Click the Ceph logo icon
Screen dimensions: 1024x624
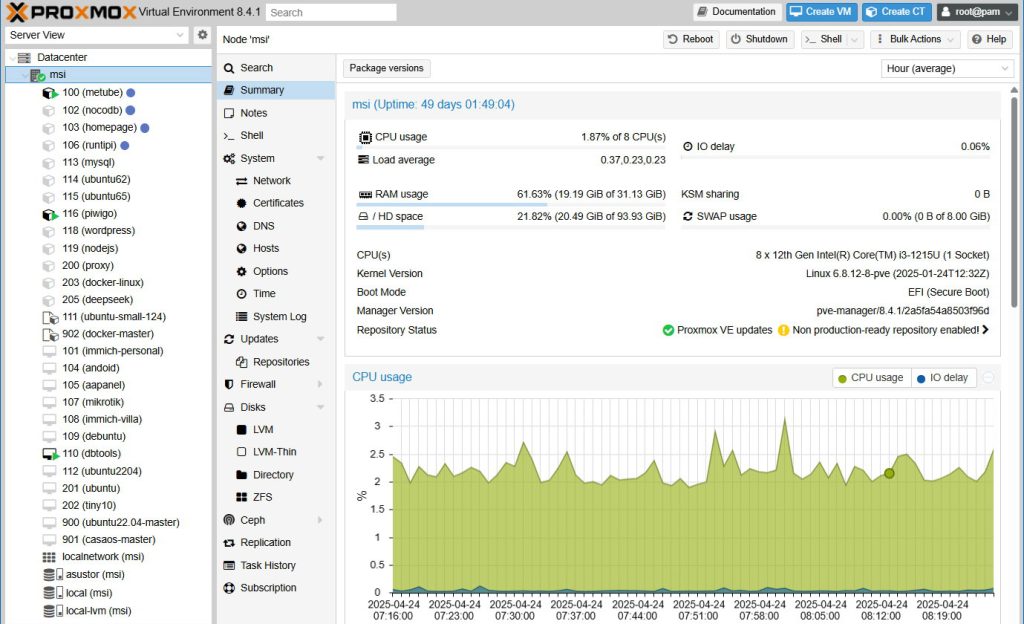(229, 520)
